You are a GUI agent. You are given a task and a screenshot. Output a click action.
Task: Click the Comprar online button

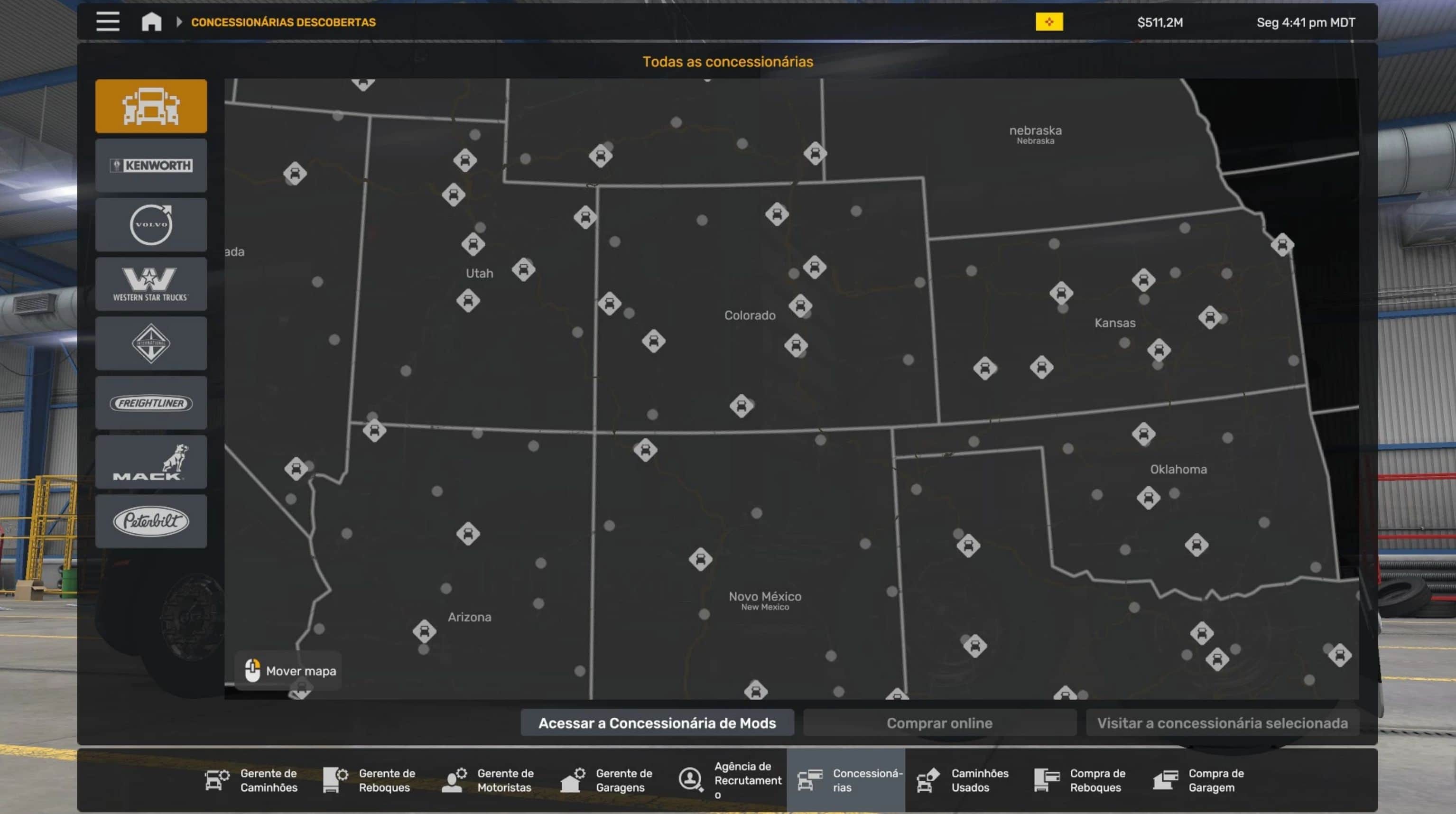click(939, 723)
